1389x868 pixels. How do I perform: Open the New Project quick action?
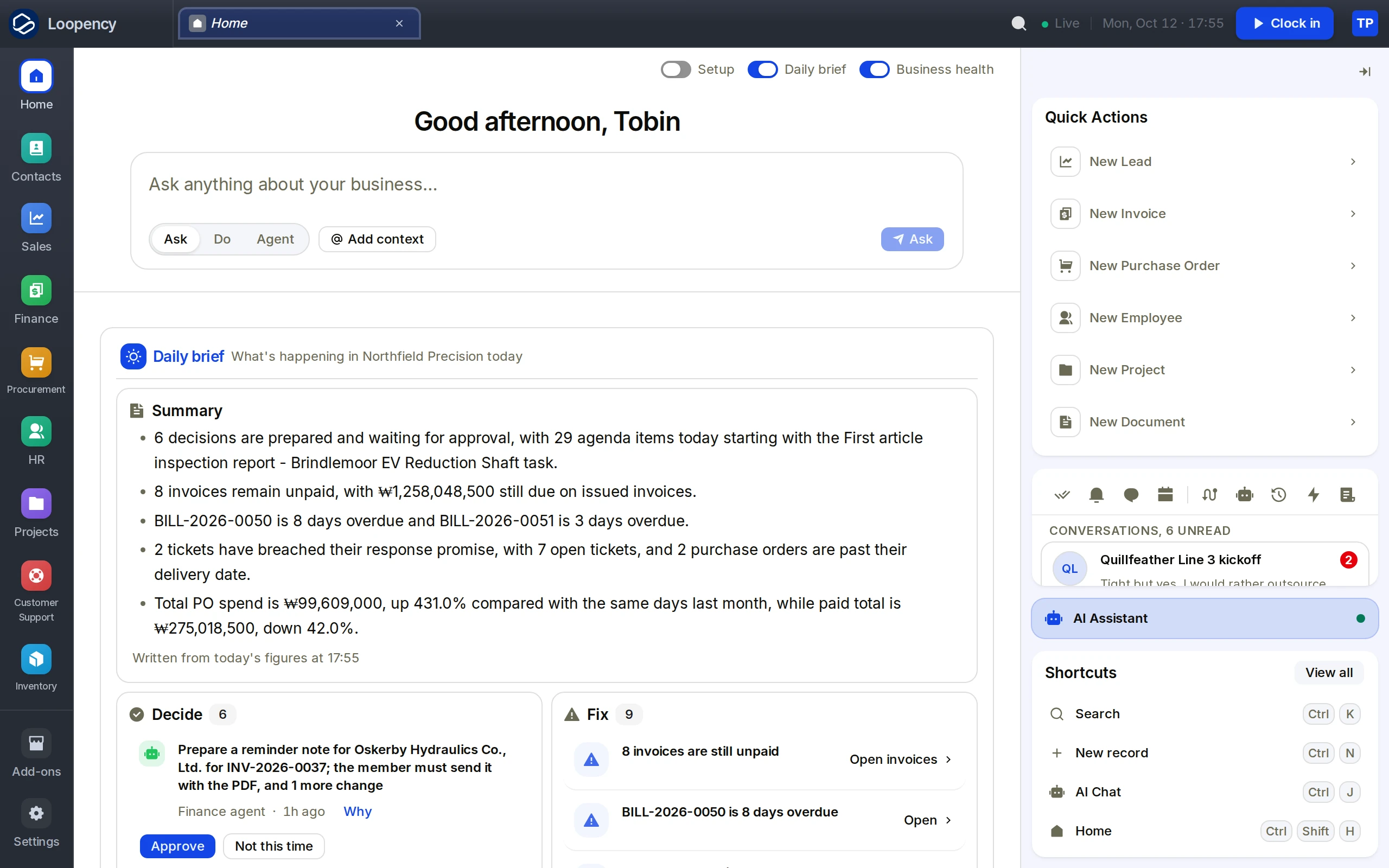tap(1204, 369)
